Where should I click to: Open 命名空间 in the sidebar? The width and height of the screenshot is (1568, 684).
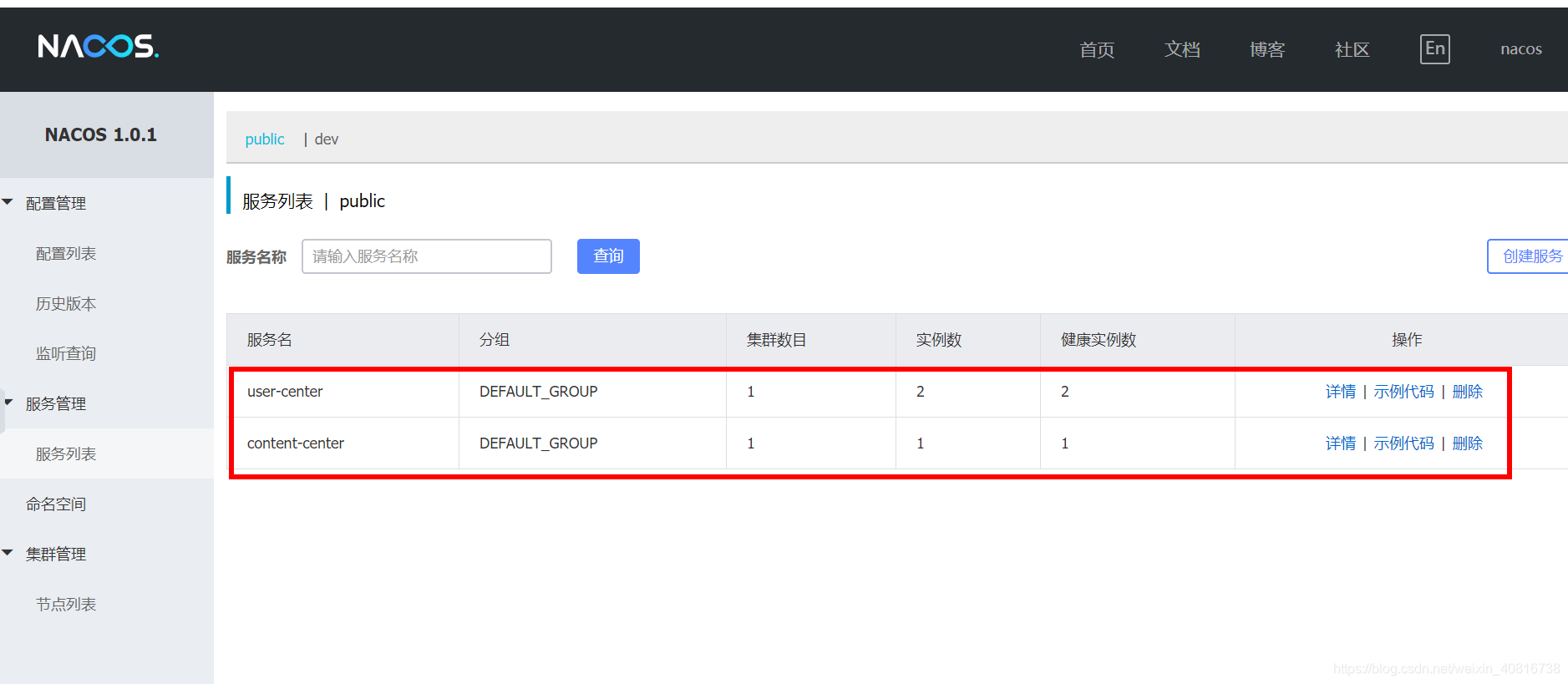click(56, 504)
